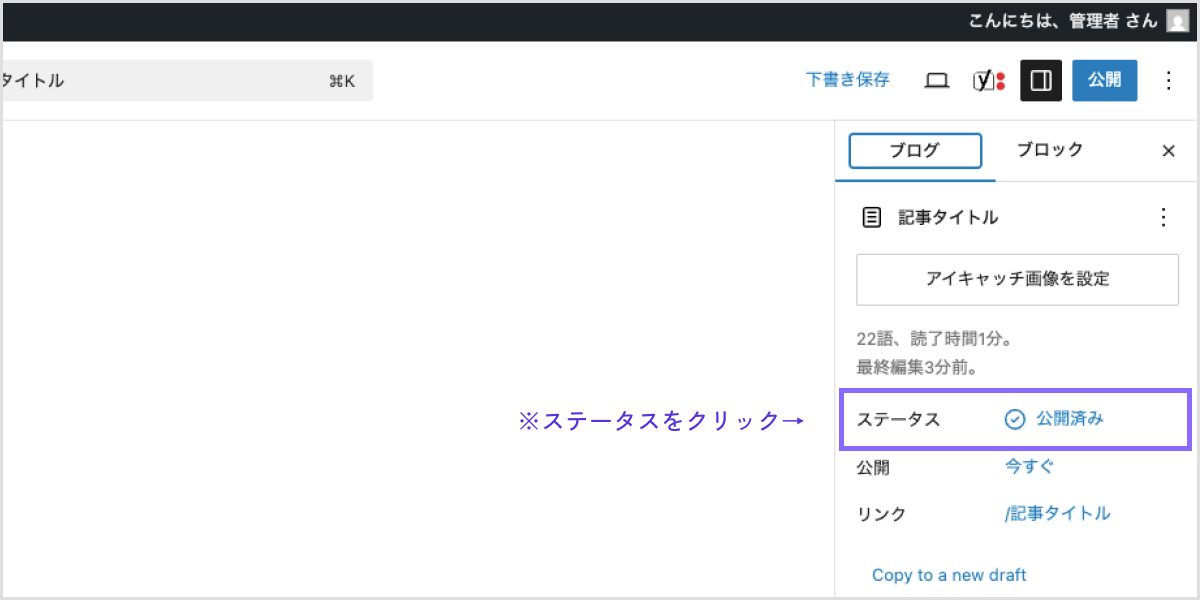The height and width of the screenshot is (600, 1200).
Task: Click アイキャッチ画像を設定 button
Action: [1017, 279]
